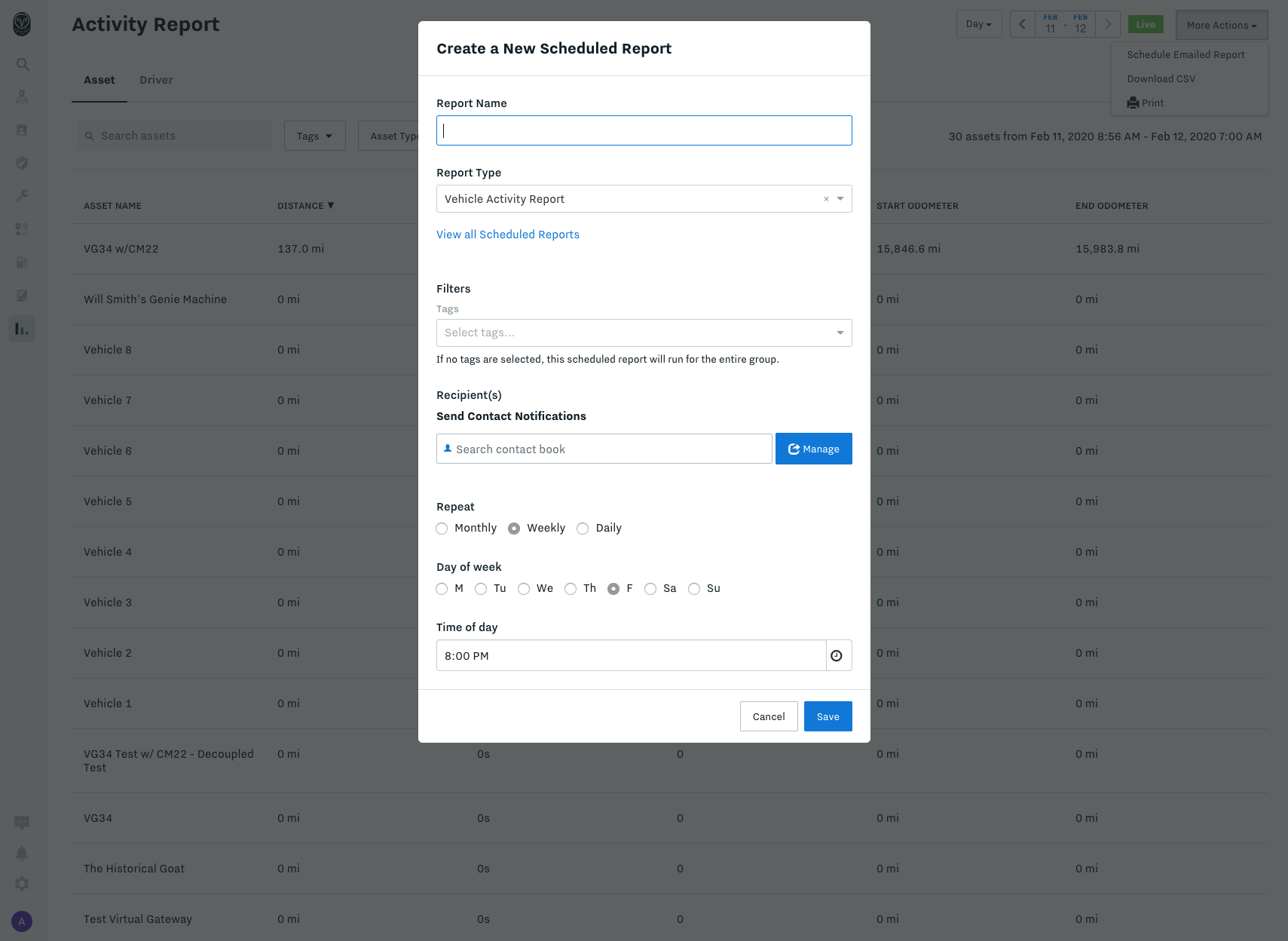Screen dimensions: 1288x941
Task: Select Tuesday as the day of week
Action: [481, 589]
